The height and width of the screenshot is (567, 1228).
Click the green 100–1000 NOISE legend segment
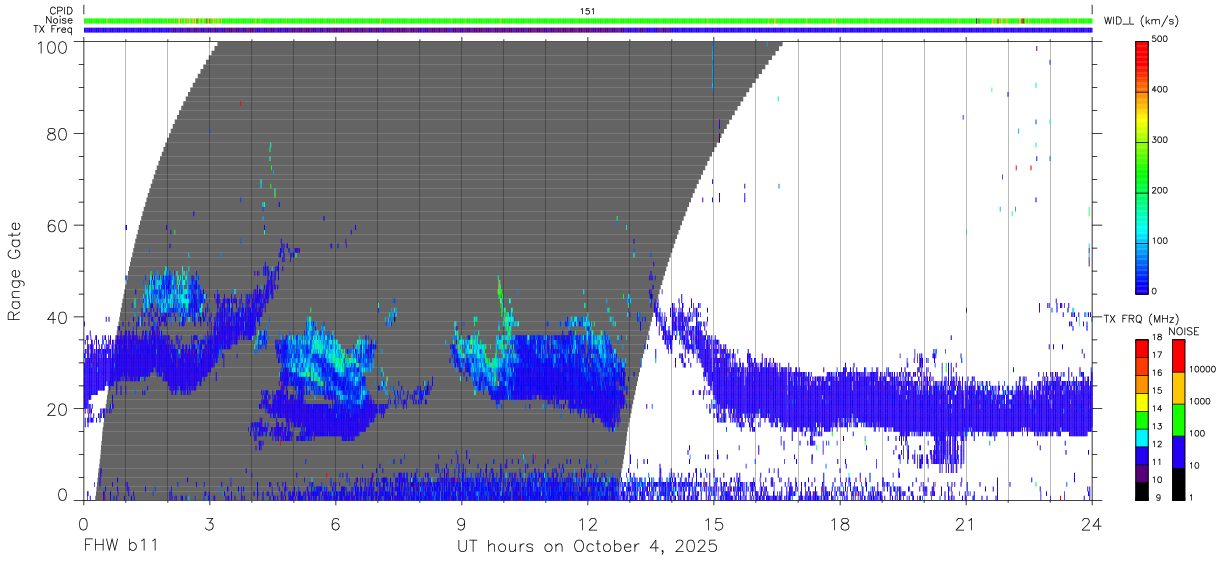click(1179, 420)
